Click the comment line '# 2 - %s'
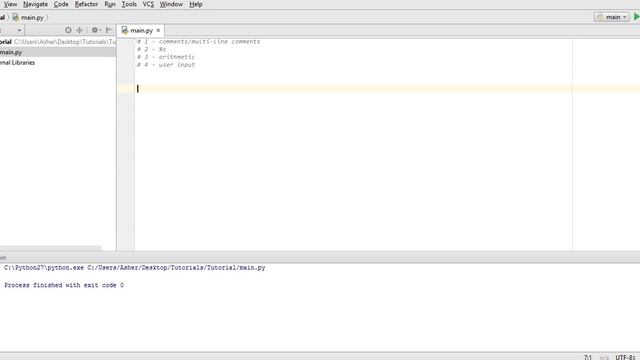 [x=151, y=49]
